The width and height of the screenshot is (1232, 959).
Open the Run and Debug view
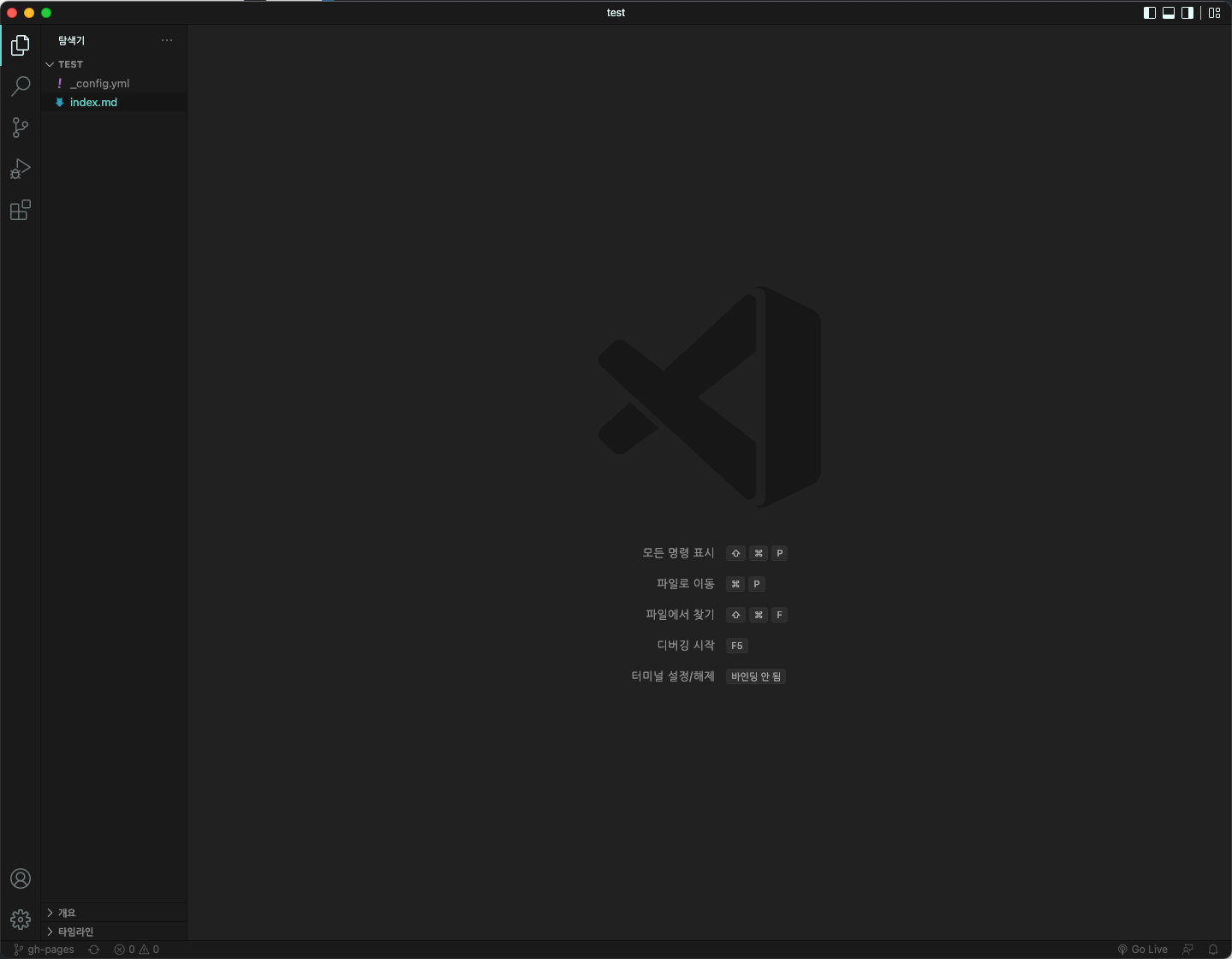click(21, 169)
